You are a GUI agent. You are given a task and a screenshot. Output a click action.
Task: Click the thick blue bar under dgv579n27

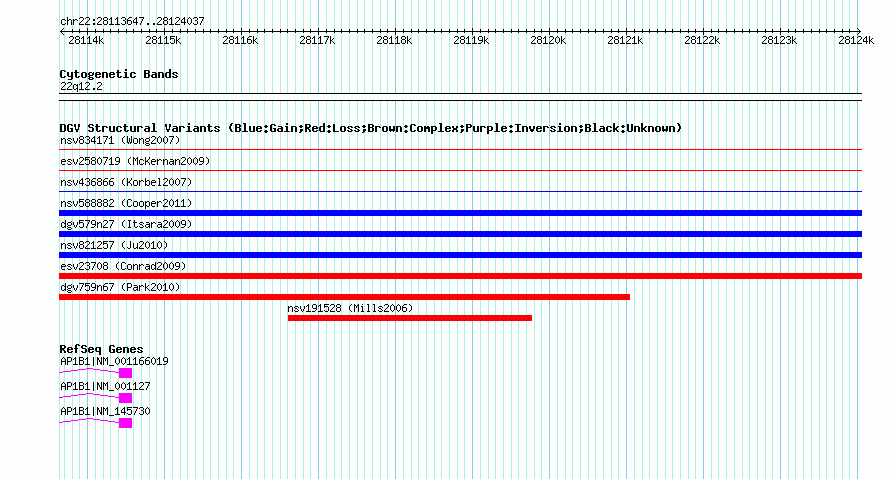point(460,234)
